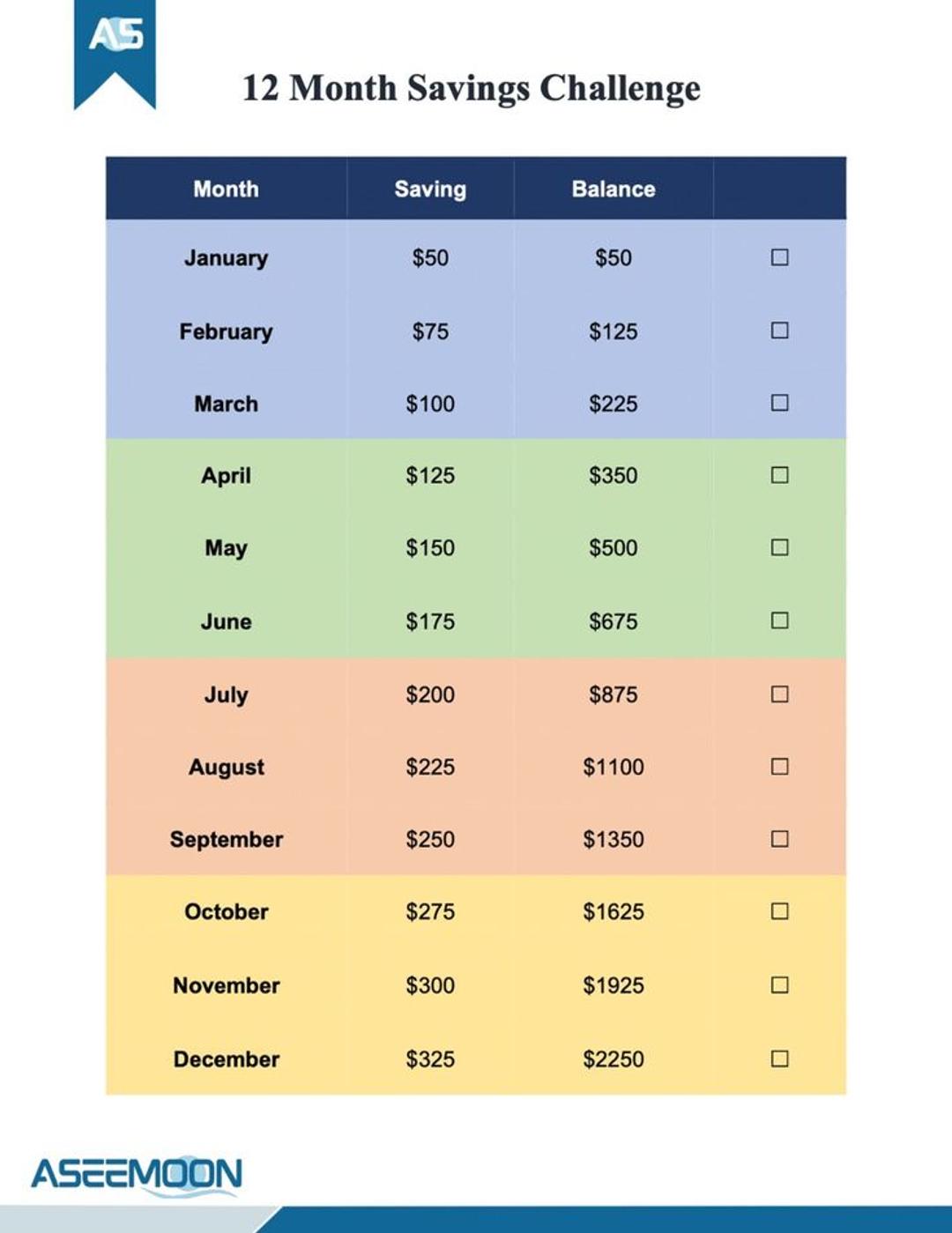The width and height of the screenshot is (952, 1233).
Task: Check the January savings checkbox
Action: click(779, 257)
